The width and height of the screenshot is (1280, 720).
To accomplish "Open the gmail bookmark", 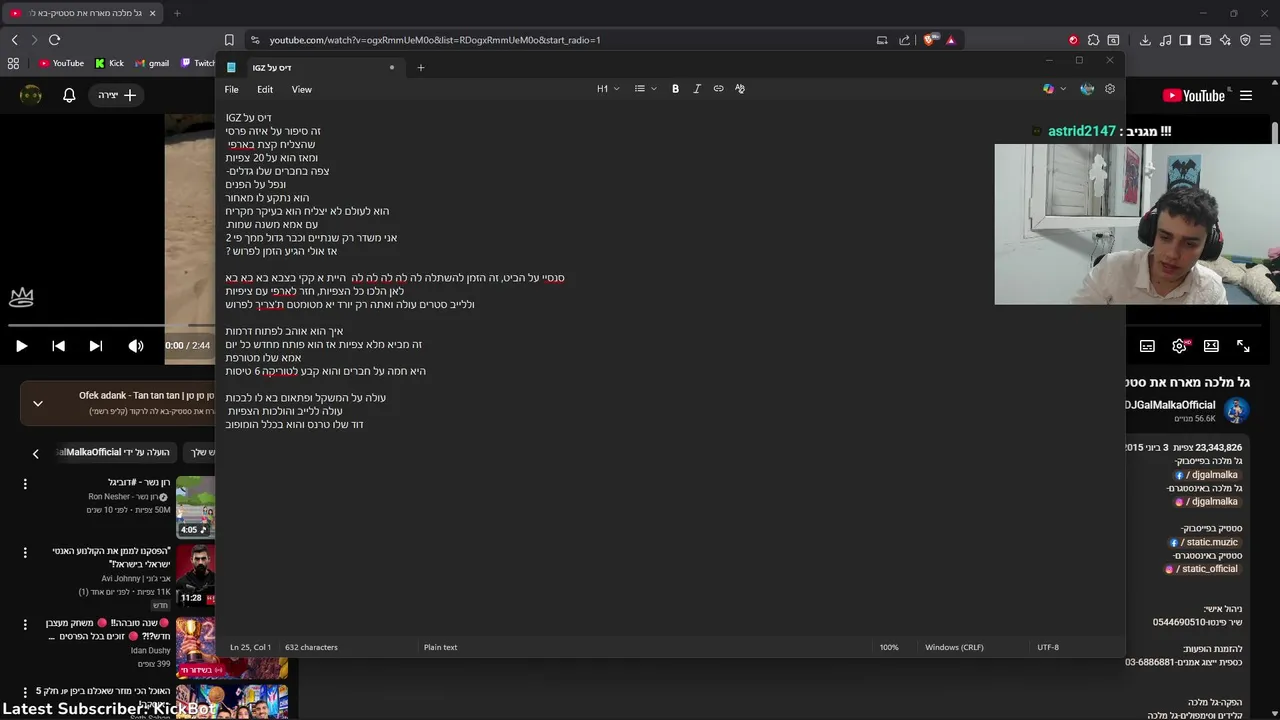I will (152, 63).
